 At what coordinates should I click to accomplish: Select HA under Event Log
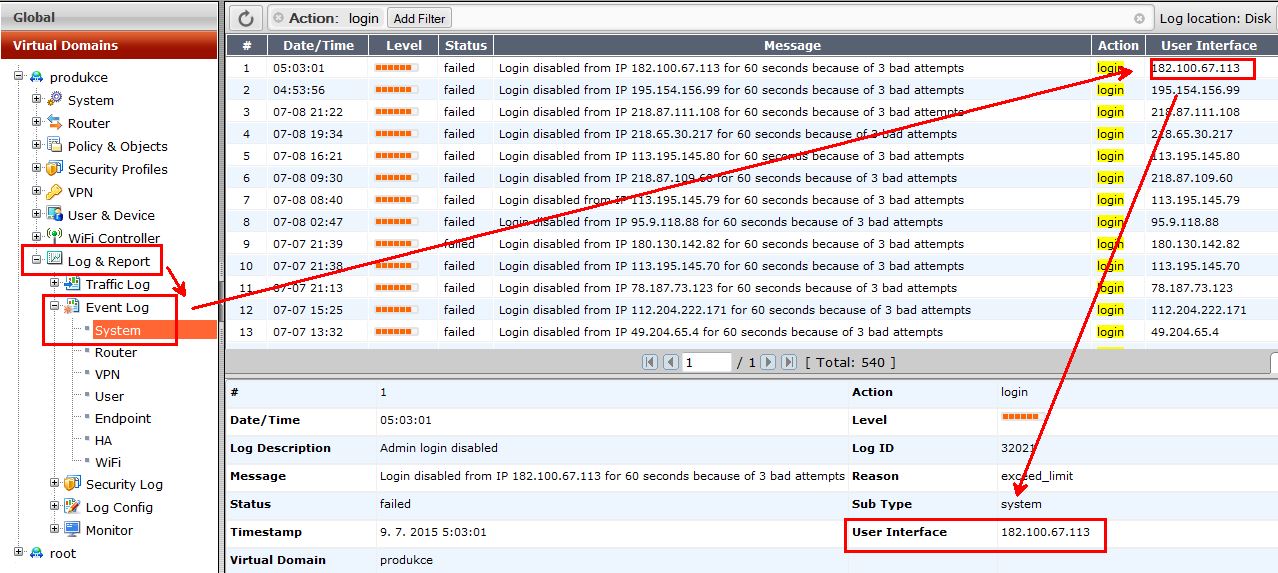103,440
